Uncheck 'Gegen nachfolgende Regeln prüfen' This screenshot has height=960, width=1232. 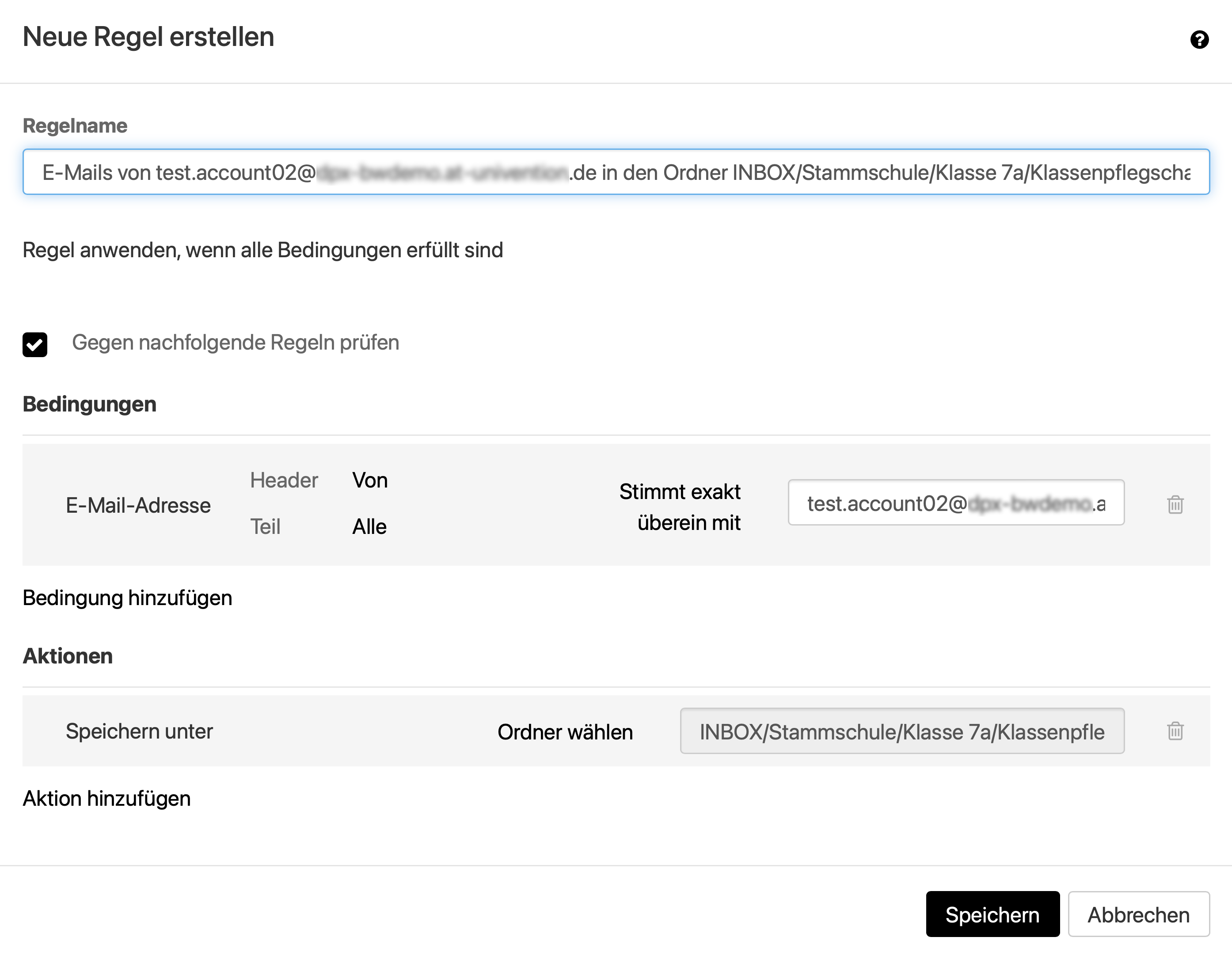click(x=35, y=344)
